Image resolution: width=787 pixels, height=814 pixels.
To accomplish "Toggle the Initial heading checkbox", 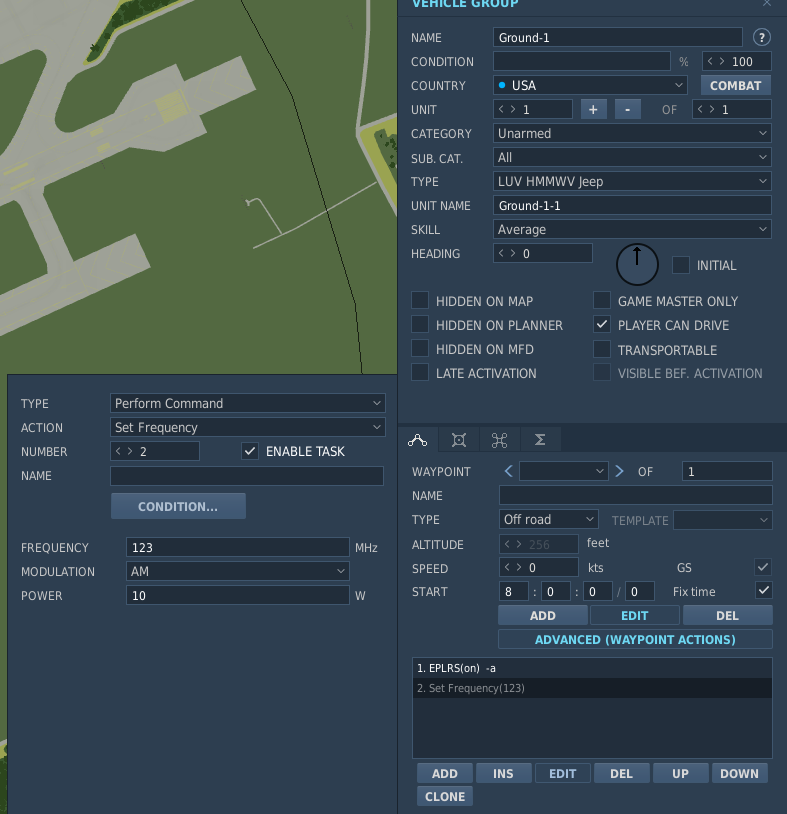I will (x=681, y=265).
